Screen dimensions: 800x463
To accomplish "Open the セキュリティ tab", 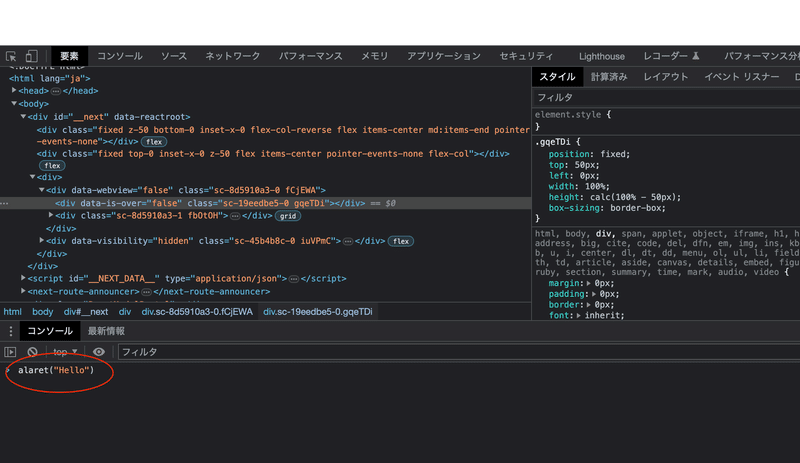I will [526, 56].
